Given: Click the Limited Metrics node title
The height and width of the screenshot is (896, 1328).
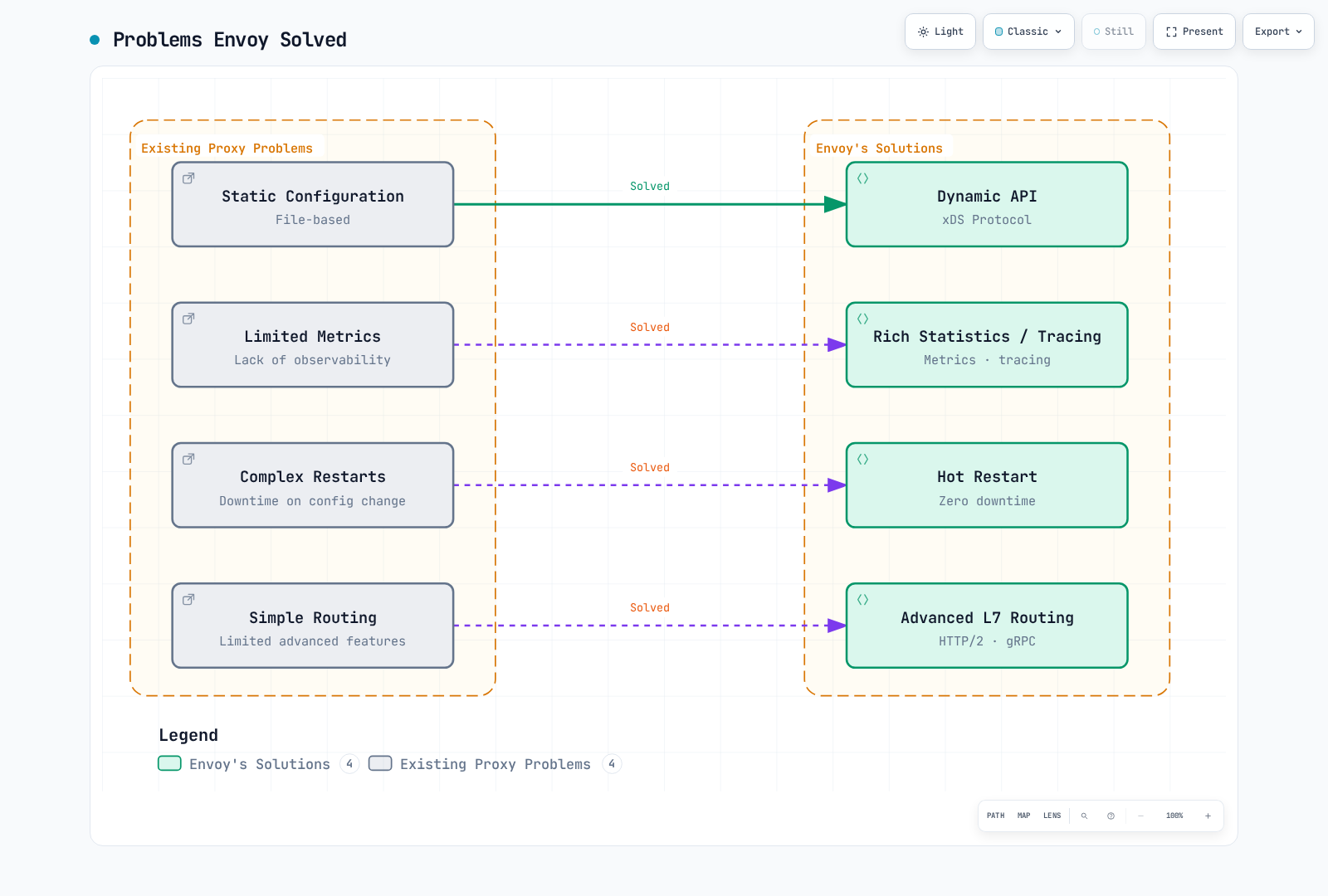Looking at the screenshot, I should point(313,336).
